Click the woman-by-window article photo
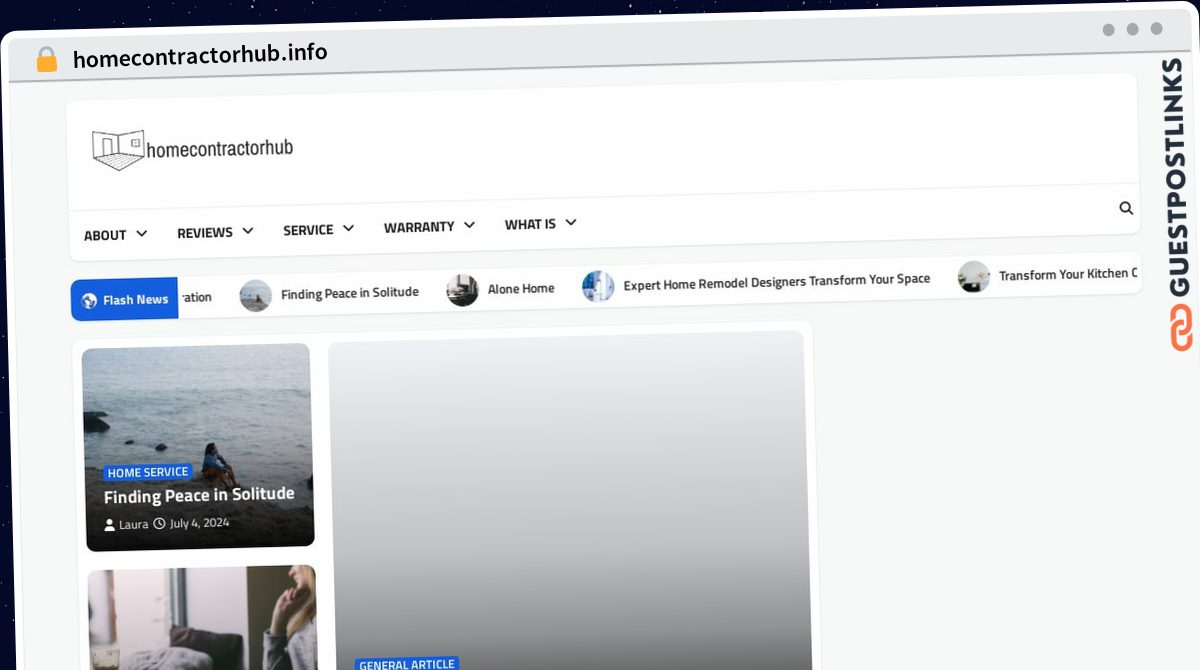The height and width of the screenshot is (670, 1200). [x=203, y=618]
